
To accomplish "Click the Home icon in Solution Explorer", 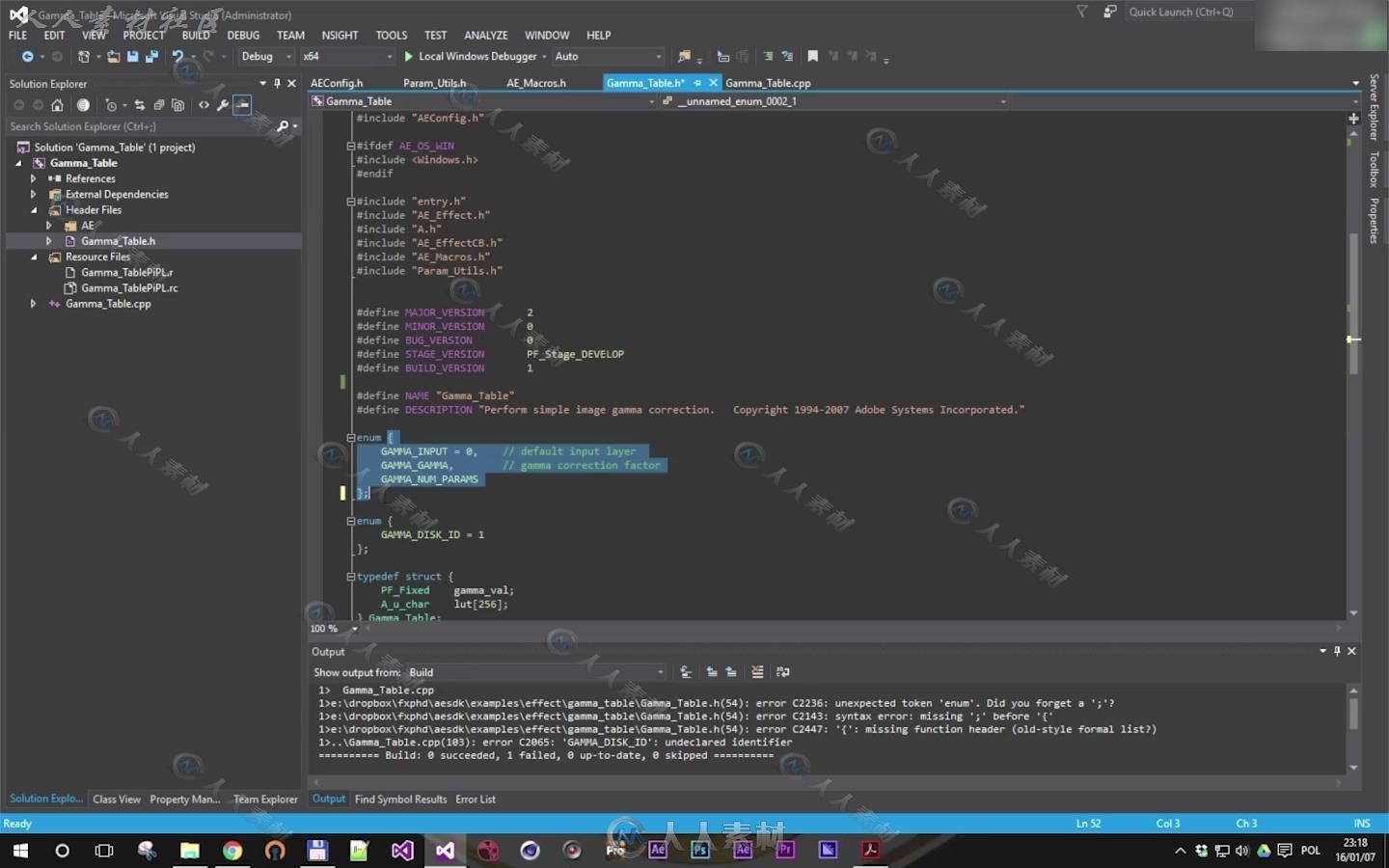I will tap(57, 105).
